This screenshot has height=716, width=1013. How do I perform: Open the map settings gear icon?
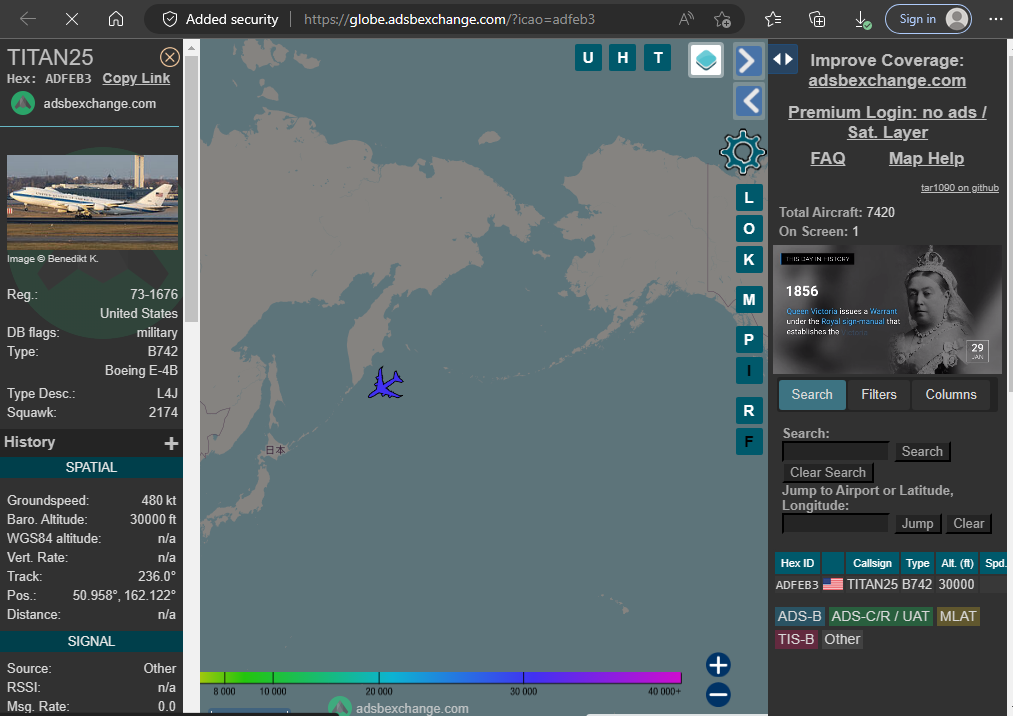click(742, 152)
